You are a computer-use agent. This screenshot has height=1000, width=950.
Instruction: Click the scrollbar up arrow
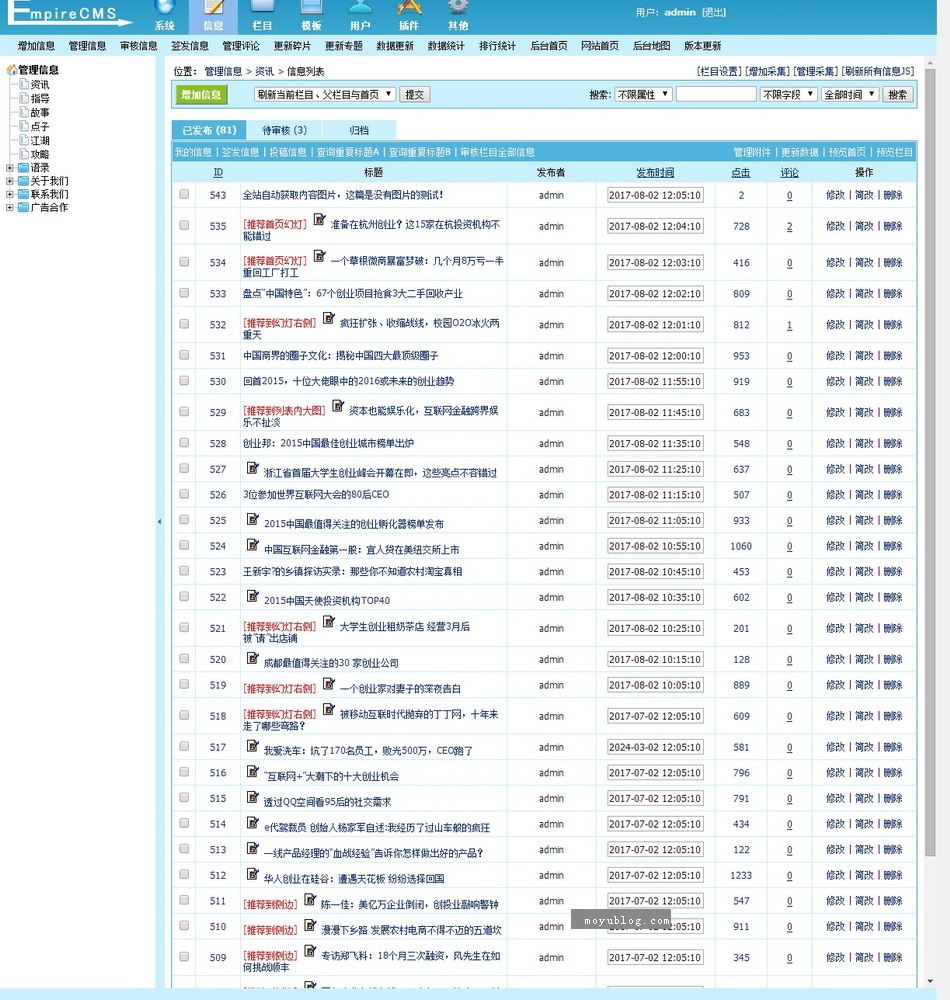pyautogui.click(x=930, y=63)
